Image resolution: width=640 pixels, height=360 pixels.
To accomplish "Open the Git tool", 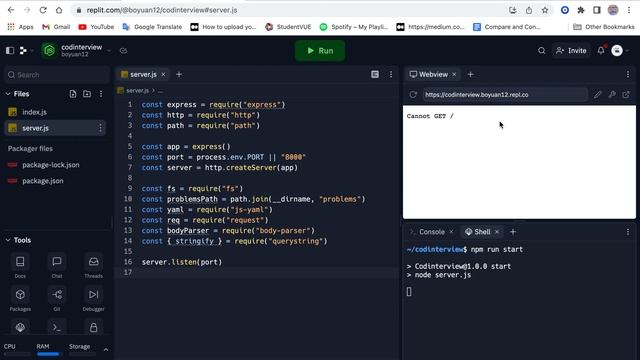I will point(57,299).
